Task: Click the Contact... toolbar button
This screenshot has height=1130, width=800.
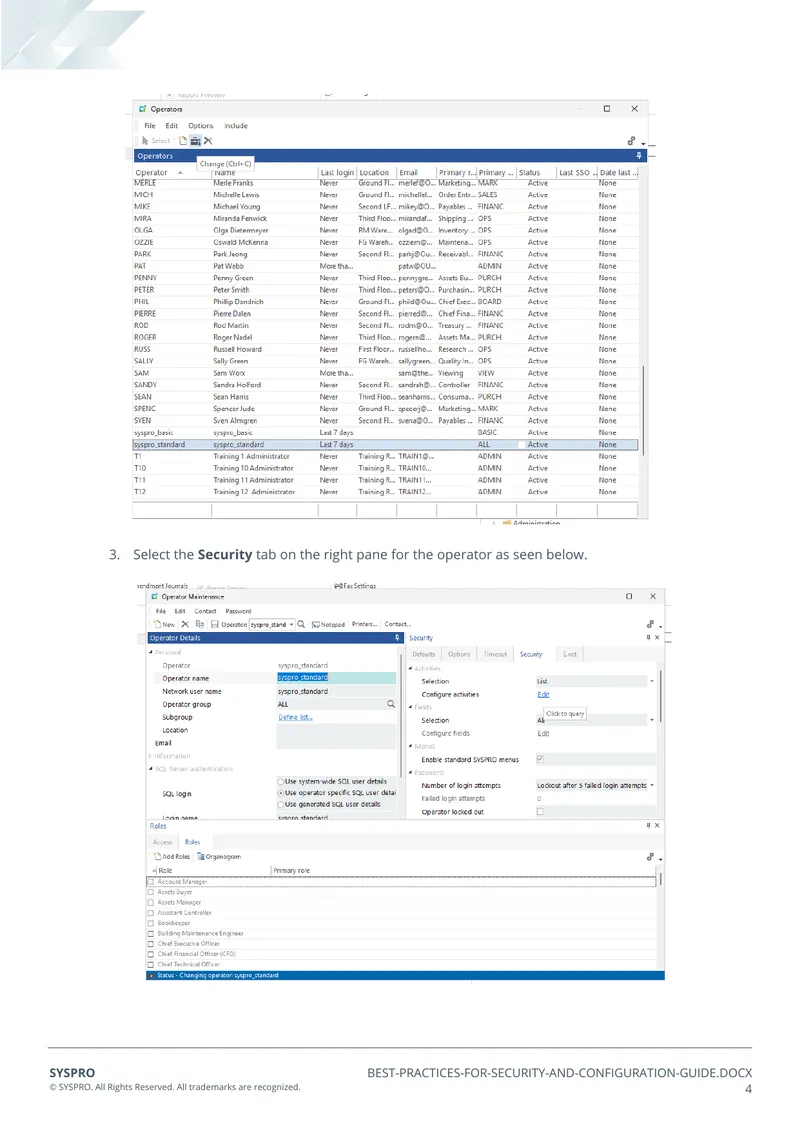Action: coord(397,624)
